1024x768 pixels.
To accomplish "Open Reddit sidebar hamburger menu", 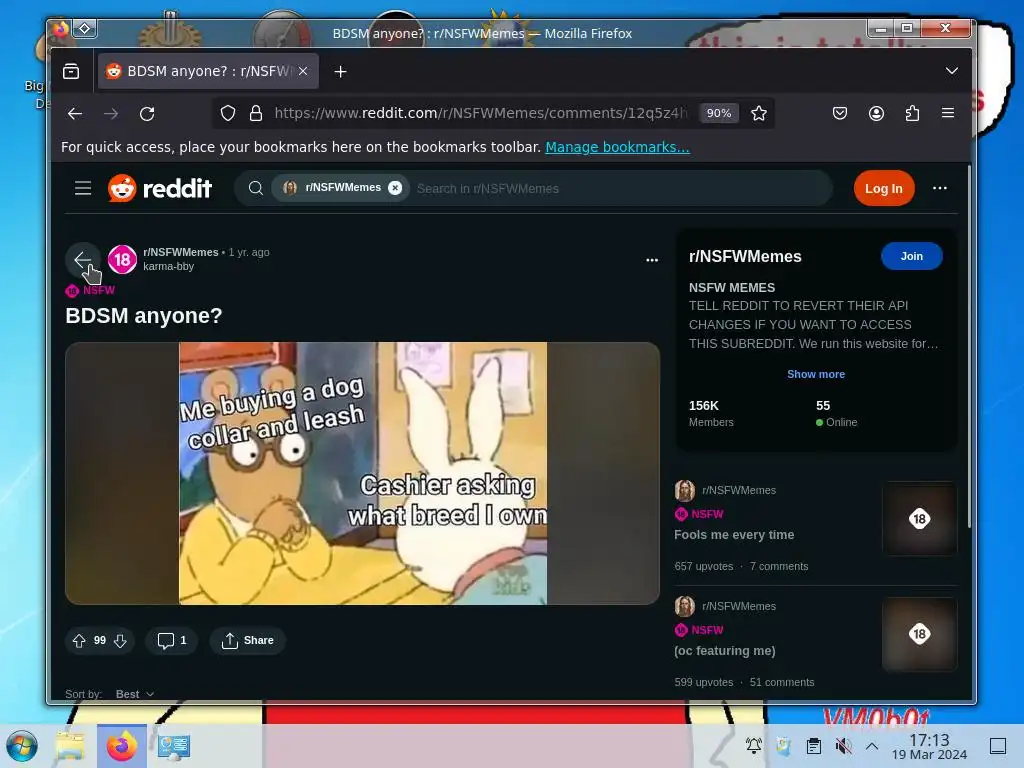I will pyautogui.click(x=83, y=189).
